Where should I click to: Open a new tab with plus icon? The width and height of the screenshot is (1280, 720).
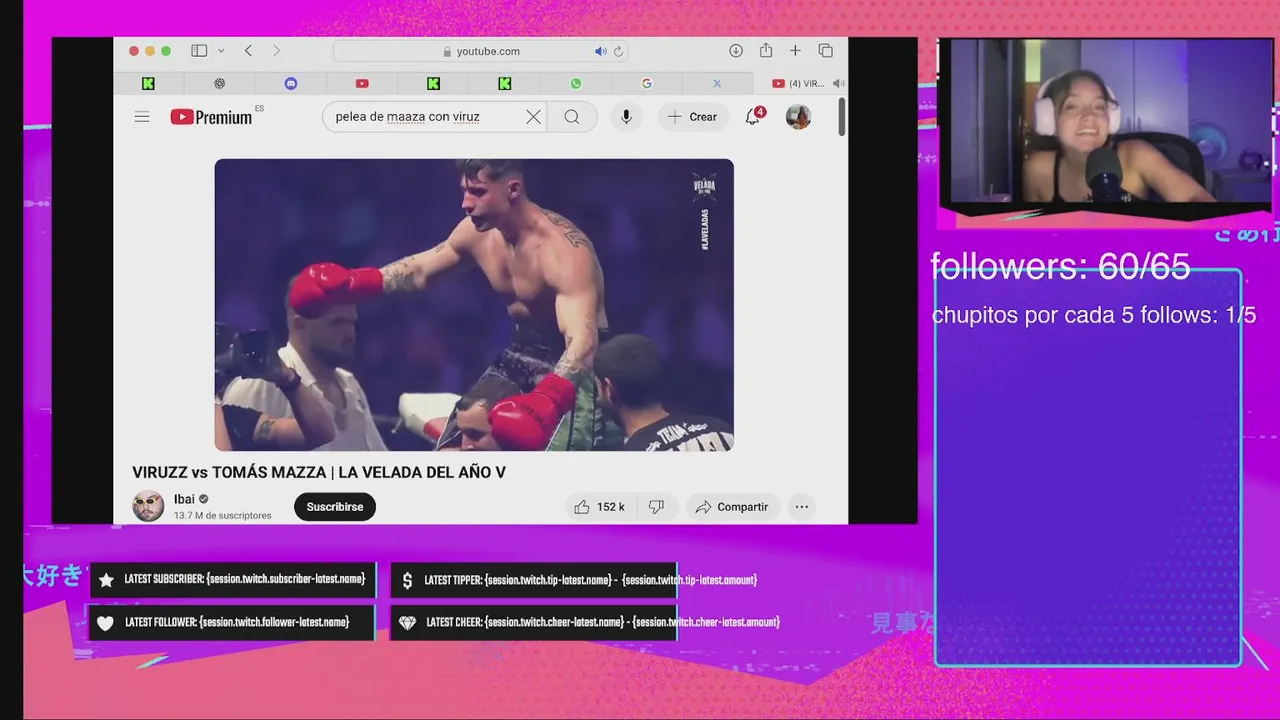(795, 51)
